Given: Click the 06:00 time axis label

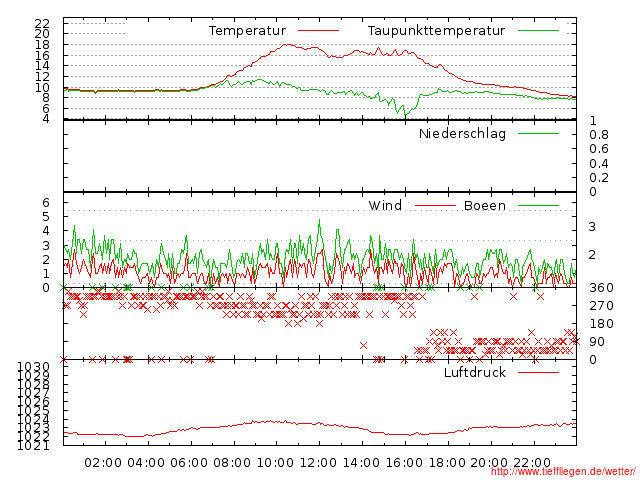Looking at the screenshot, I should coord(189,463).
